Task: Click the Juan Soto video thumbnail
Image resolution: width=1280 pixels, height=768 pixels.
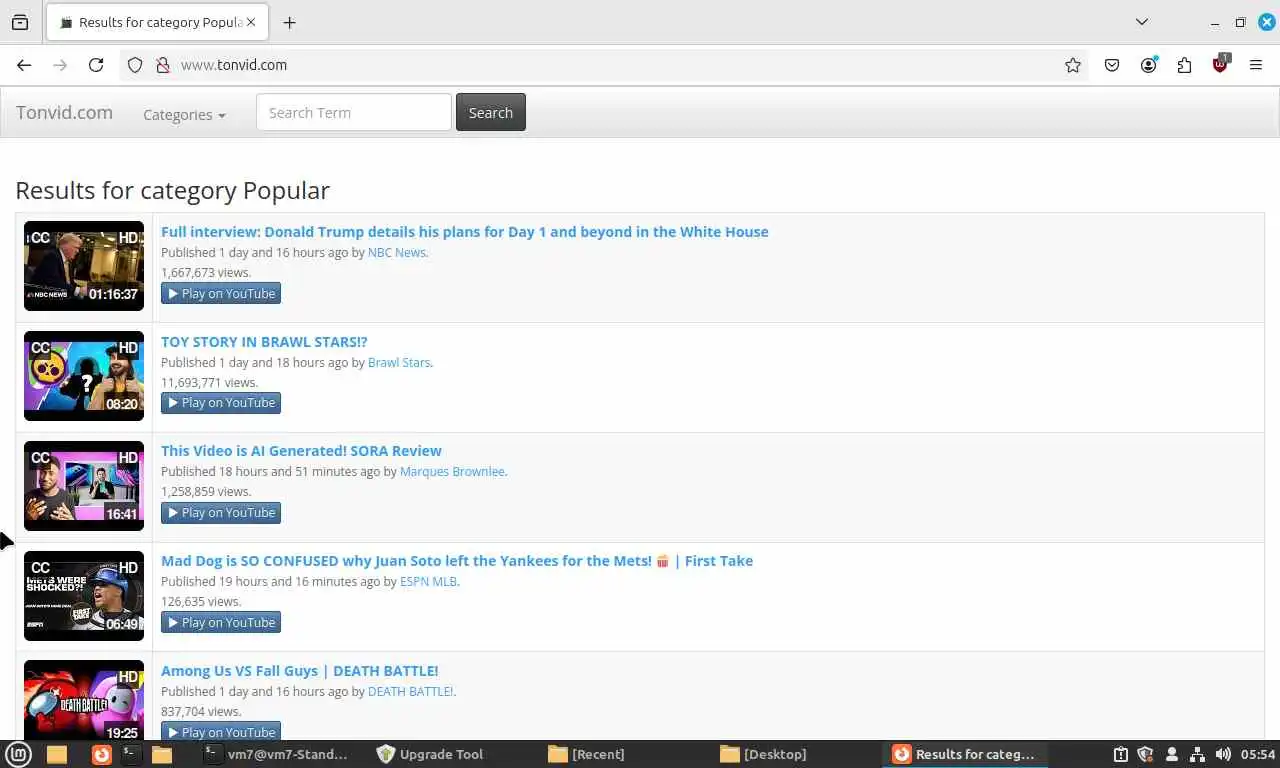Action: pyautogui.click(x=84, y=596)
